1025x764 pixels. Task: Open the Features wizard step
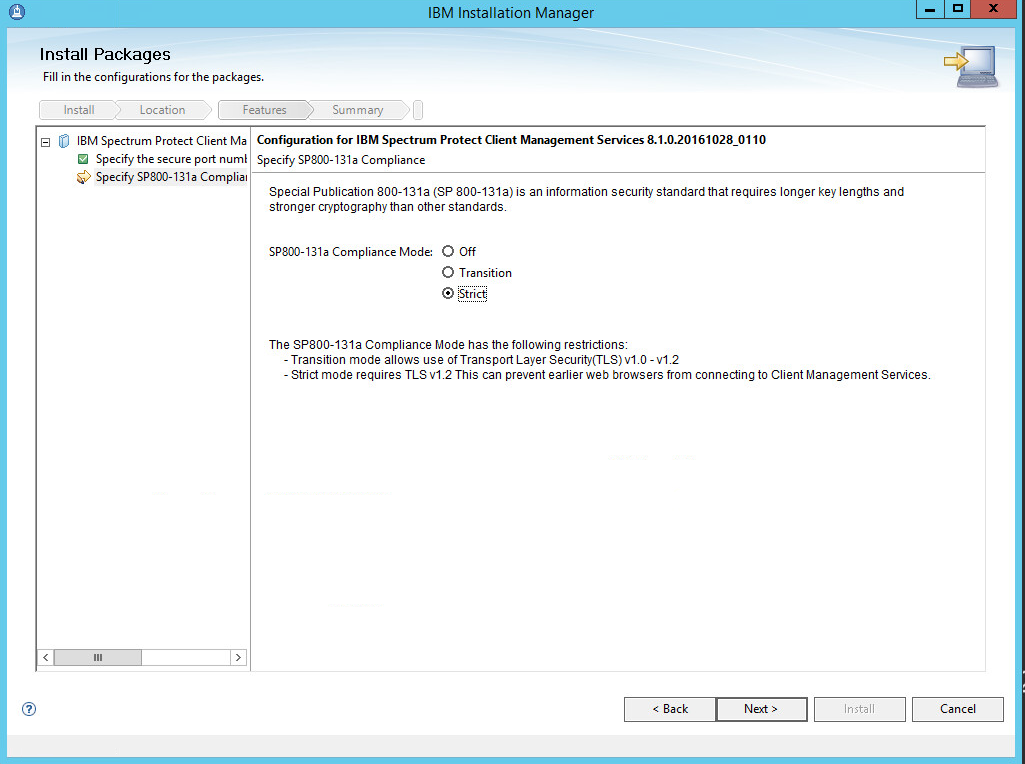click(x=264, y=110)
